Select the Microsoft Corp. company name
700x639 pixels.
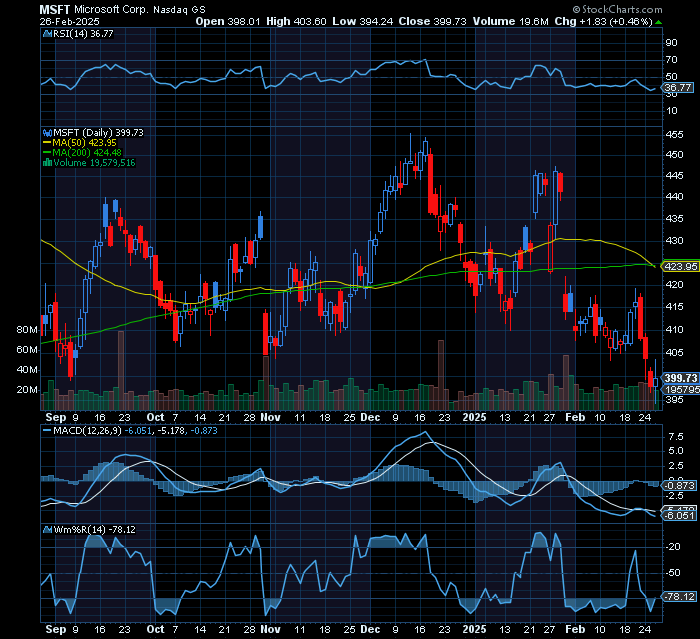[x=110, y=8]
